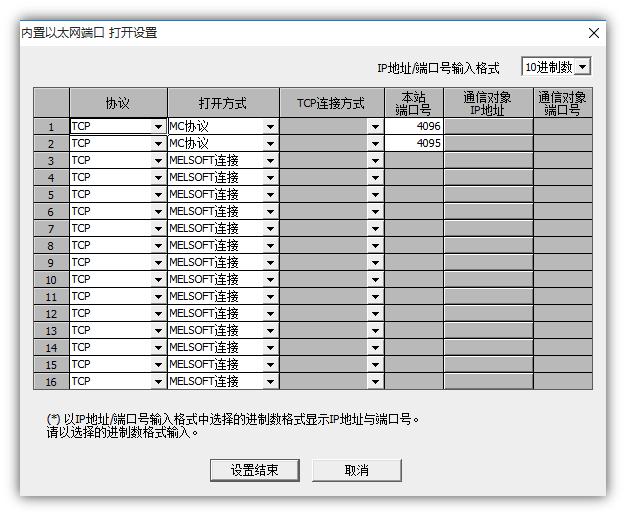The height and width of the screenshot is (516, 626).
Task: Select row header number 4
Action: pos(51,177)
